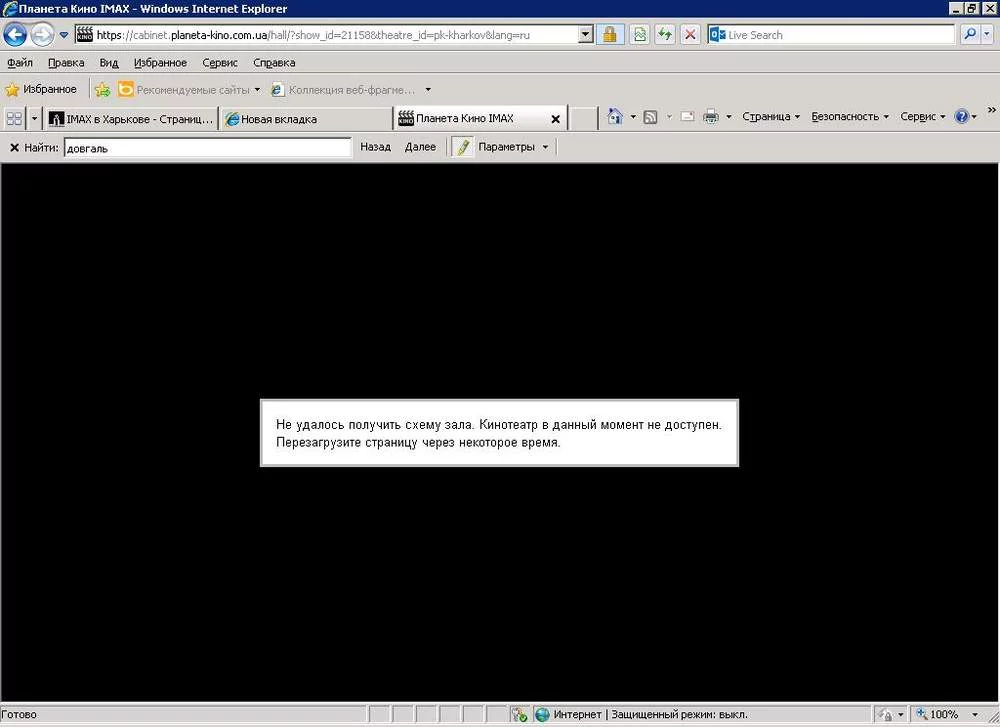Open the recent pages dropdown arrow
1000x727 pixels.
pos(64,35)
